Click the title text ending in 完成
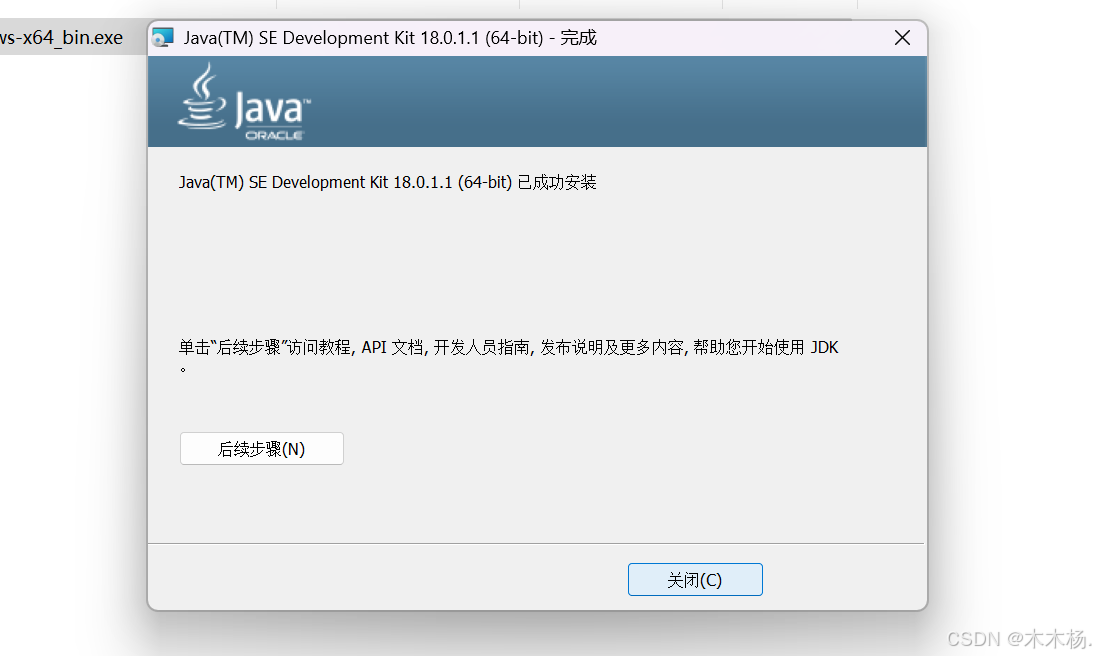Image resolution: width=1096 pixels, height=656 pixels. coord(390,38)
